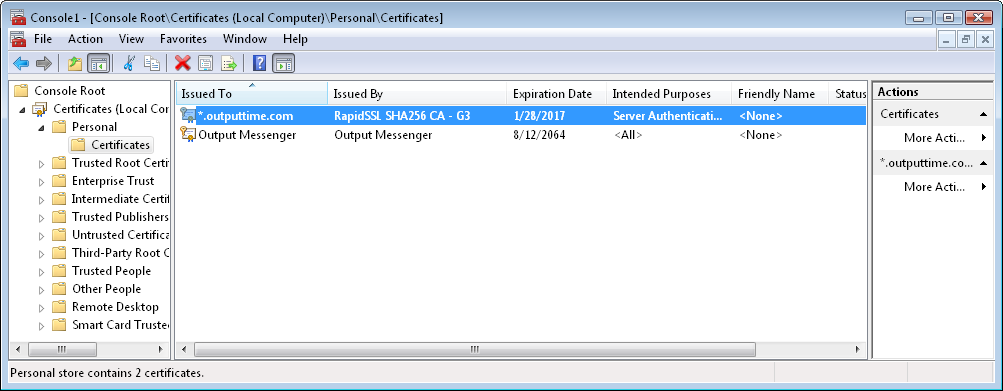Click the Trusted Root folder icon
Screen dimensions: 1003x391
tap(59, 163)
